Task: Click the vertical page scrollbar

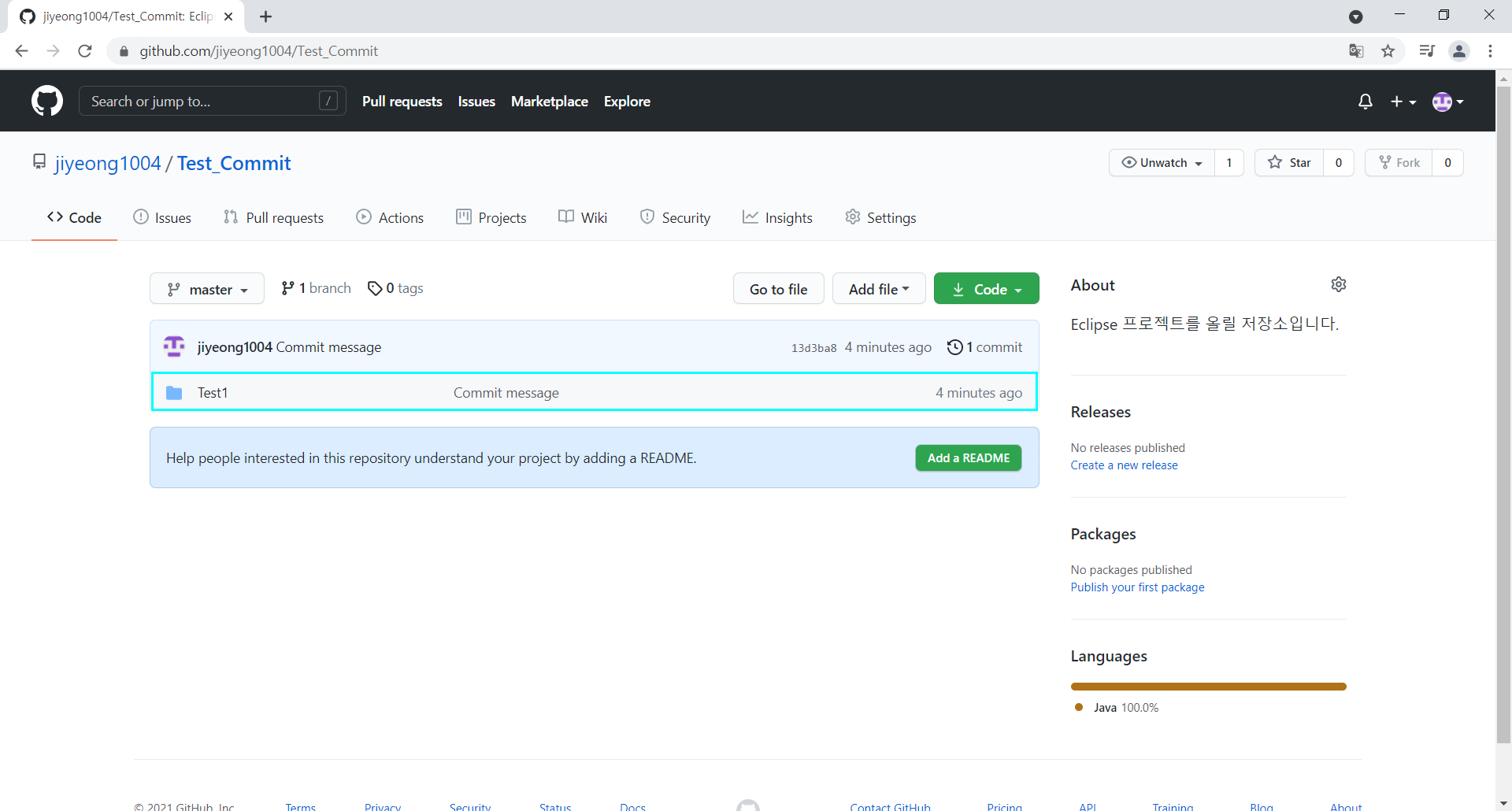Action: pos(1503,413)
